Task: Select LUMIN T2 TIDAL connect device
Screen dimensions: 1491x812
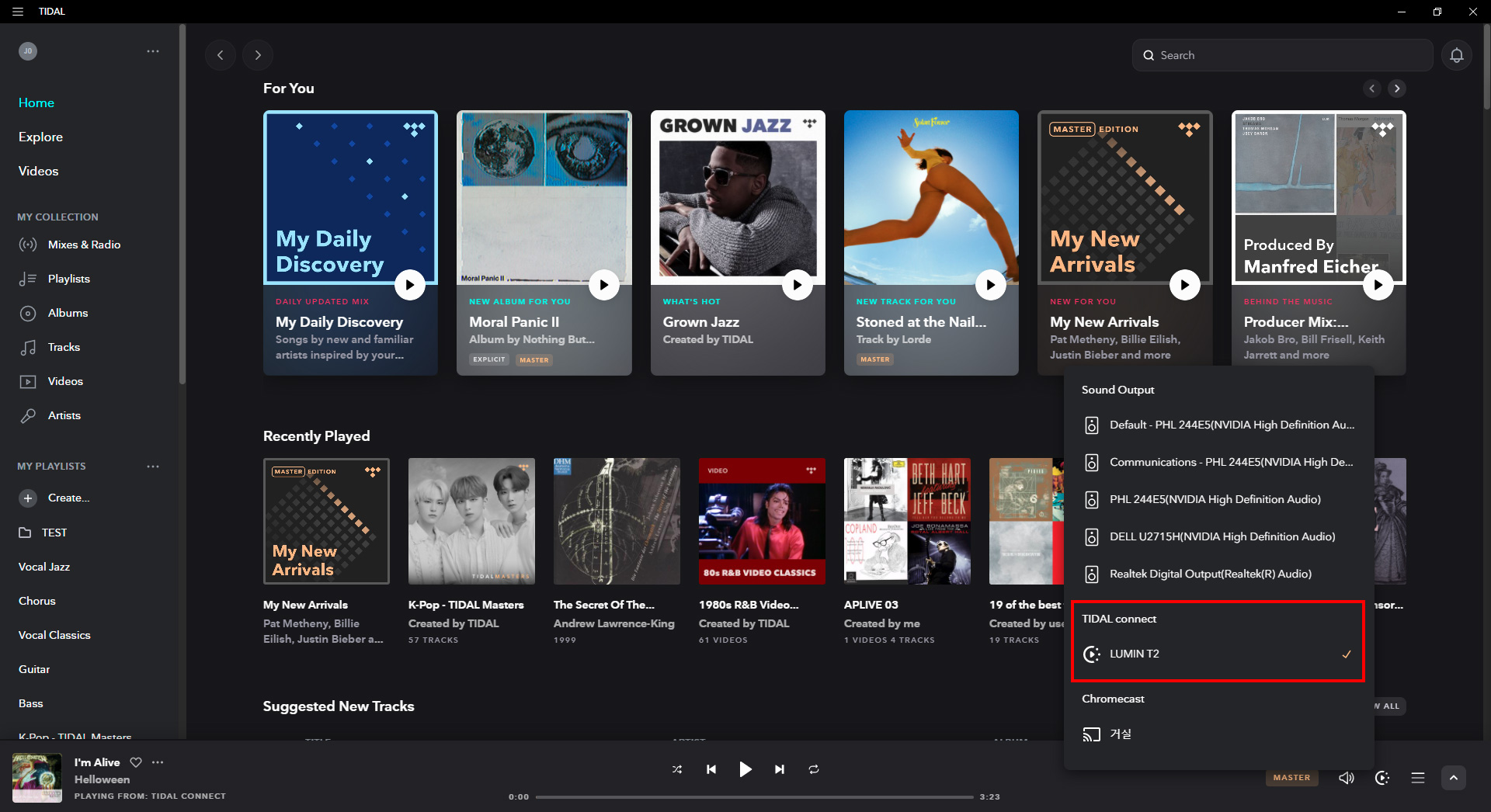Action: point(1218,654)
